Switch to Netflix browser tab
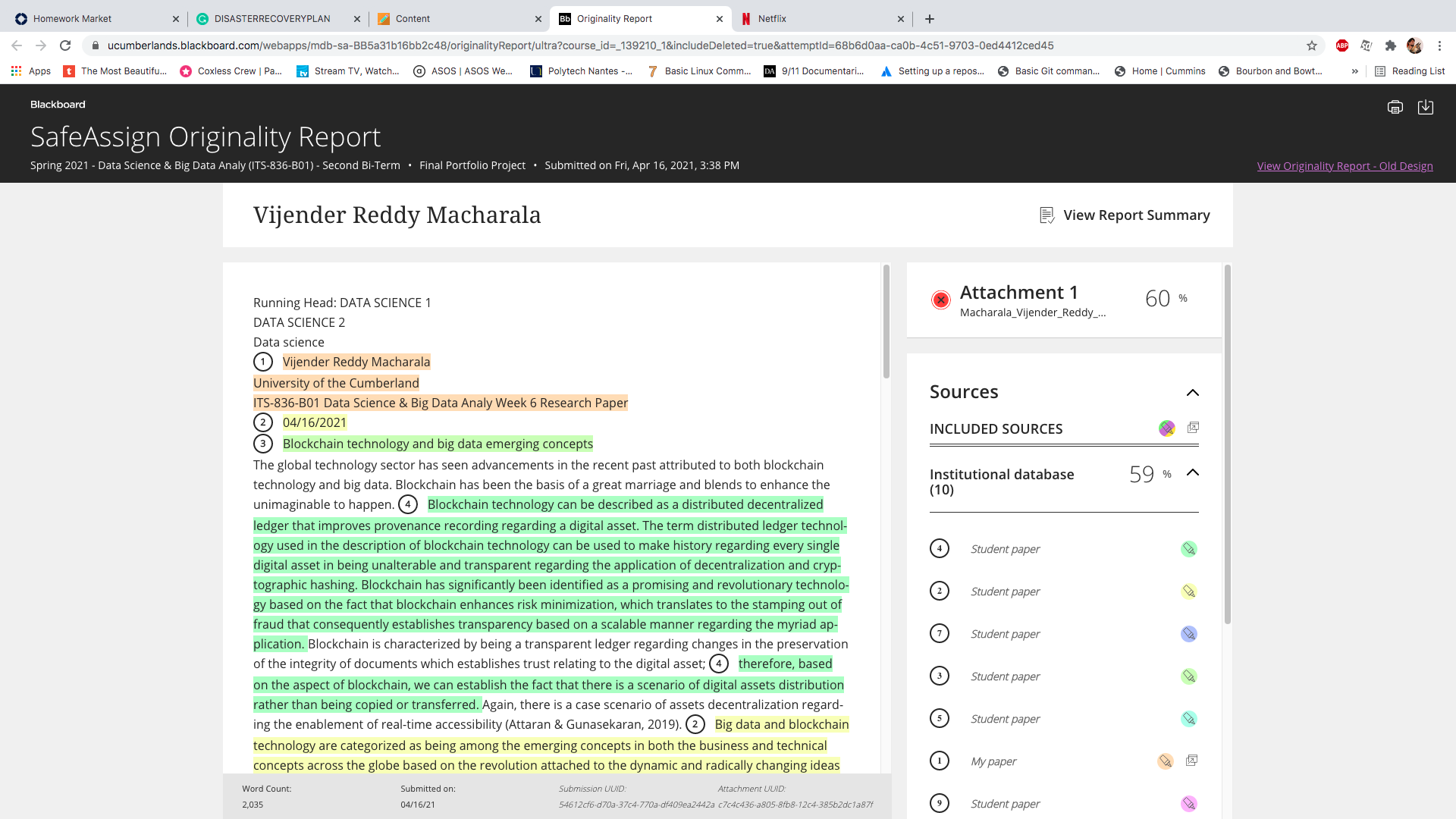This screenshot has width=1456, height=819. click(x=821, y=19)
